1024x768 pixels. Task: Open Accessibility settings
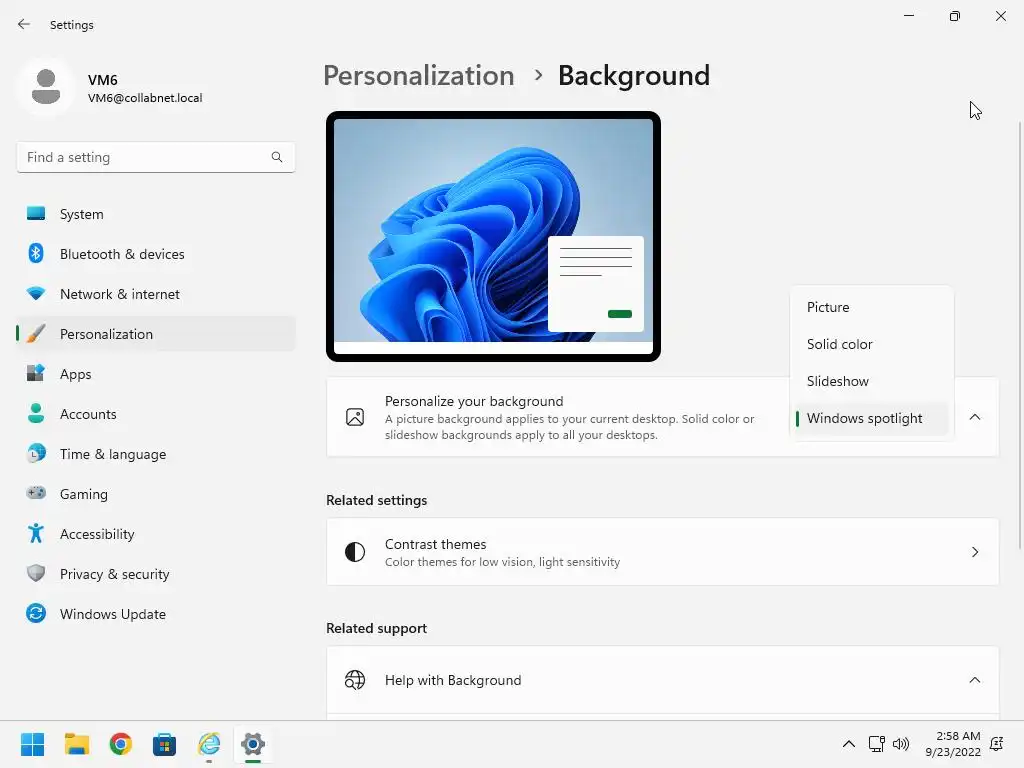click(155, 534)
